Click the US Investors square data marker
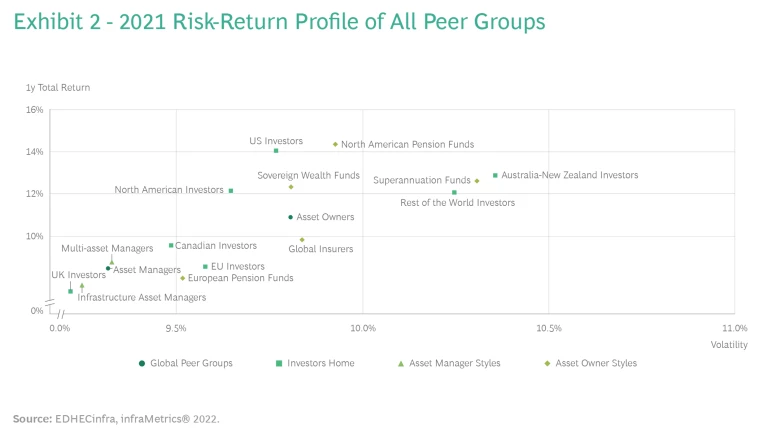Image resolution: width=768 pixels, height=437 pixels. [x=276, y=150]
